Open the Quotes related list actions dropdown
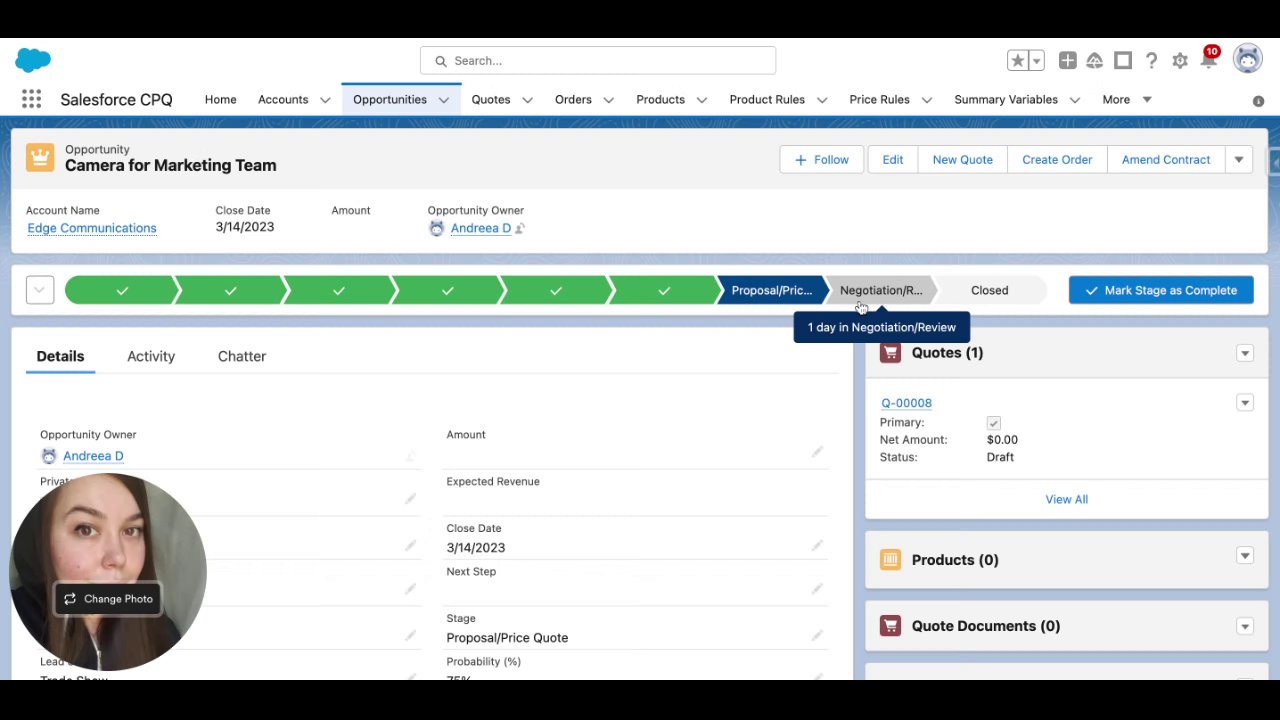1280x720 pixels. (x=1245, y=353)
